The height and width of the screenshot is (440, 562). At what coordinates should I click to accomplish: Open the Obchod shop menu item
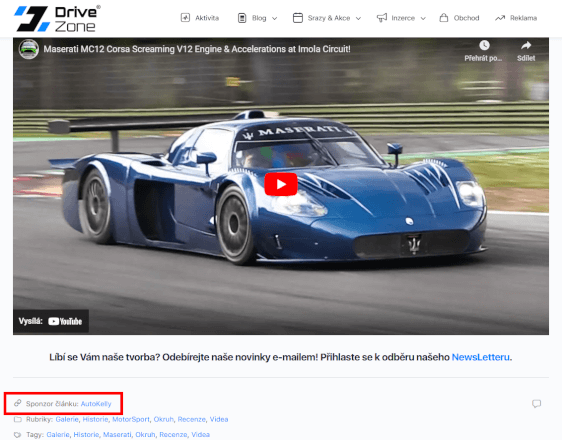[466, 18]
